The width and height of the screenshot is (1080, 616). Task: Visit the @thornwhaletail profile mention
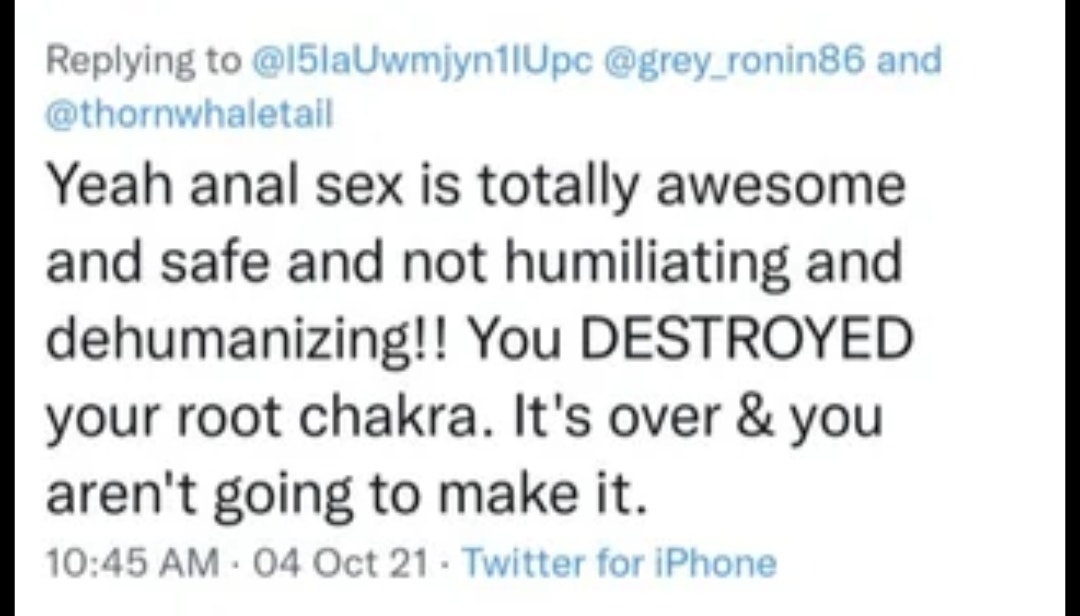click(x=189, y=114)
